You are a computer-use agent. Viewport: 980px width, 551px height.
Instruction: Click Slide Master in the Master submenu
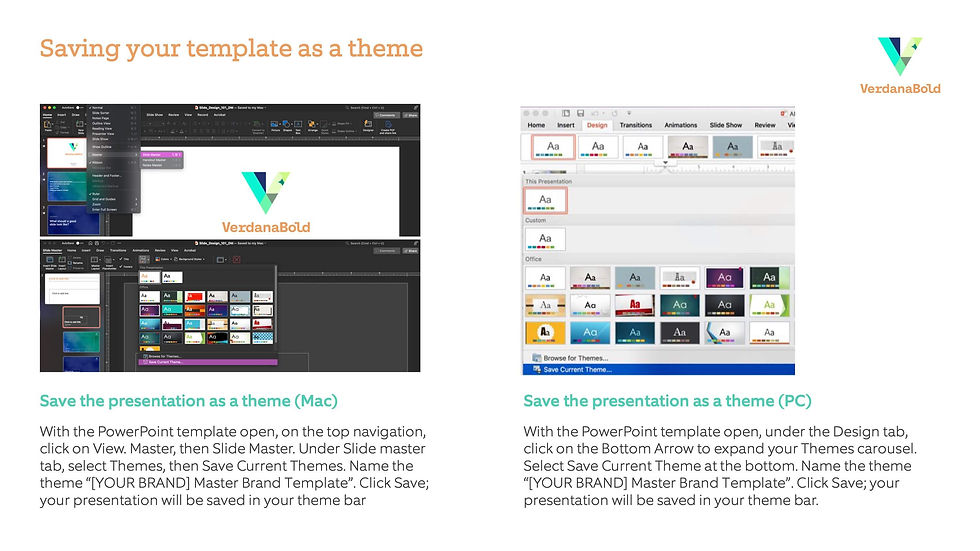(x=161, y=155)
